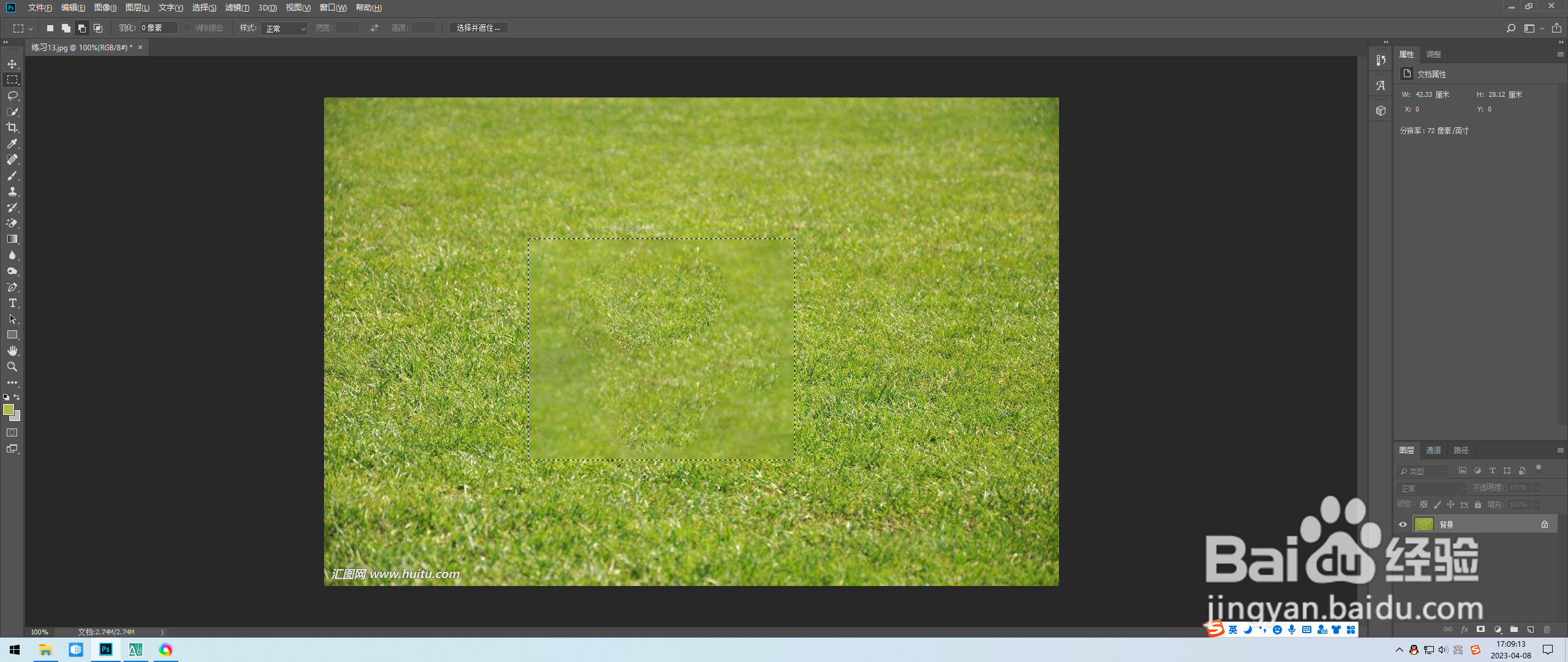Viewport: 1568px width, 662px height.
Task: Select the Gradient tool
Action: tap(12, 239)
